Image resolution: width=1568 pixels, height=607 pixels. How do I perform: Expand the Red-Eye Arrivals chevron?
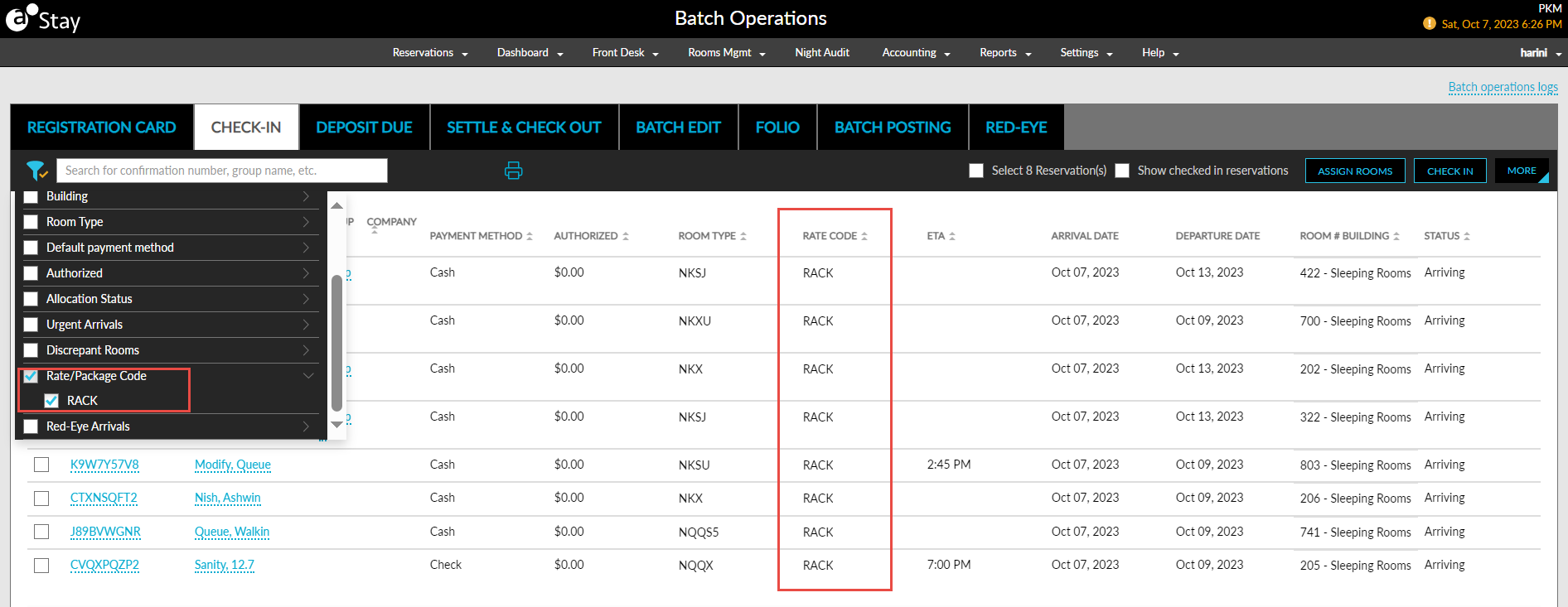coord(306,426)
